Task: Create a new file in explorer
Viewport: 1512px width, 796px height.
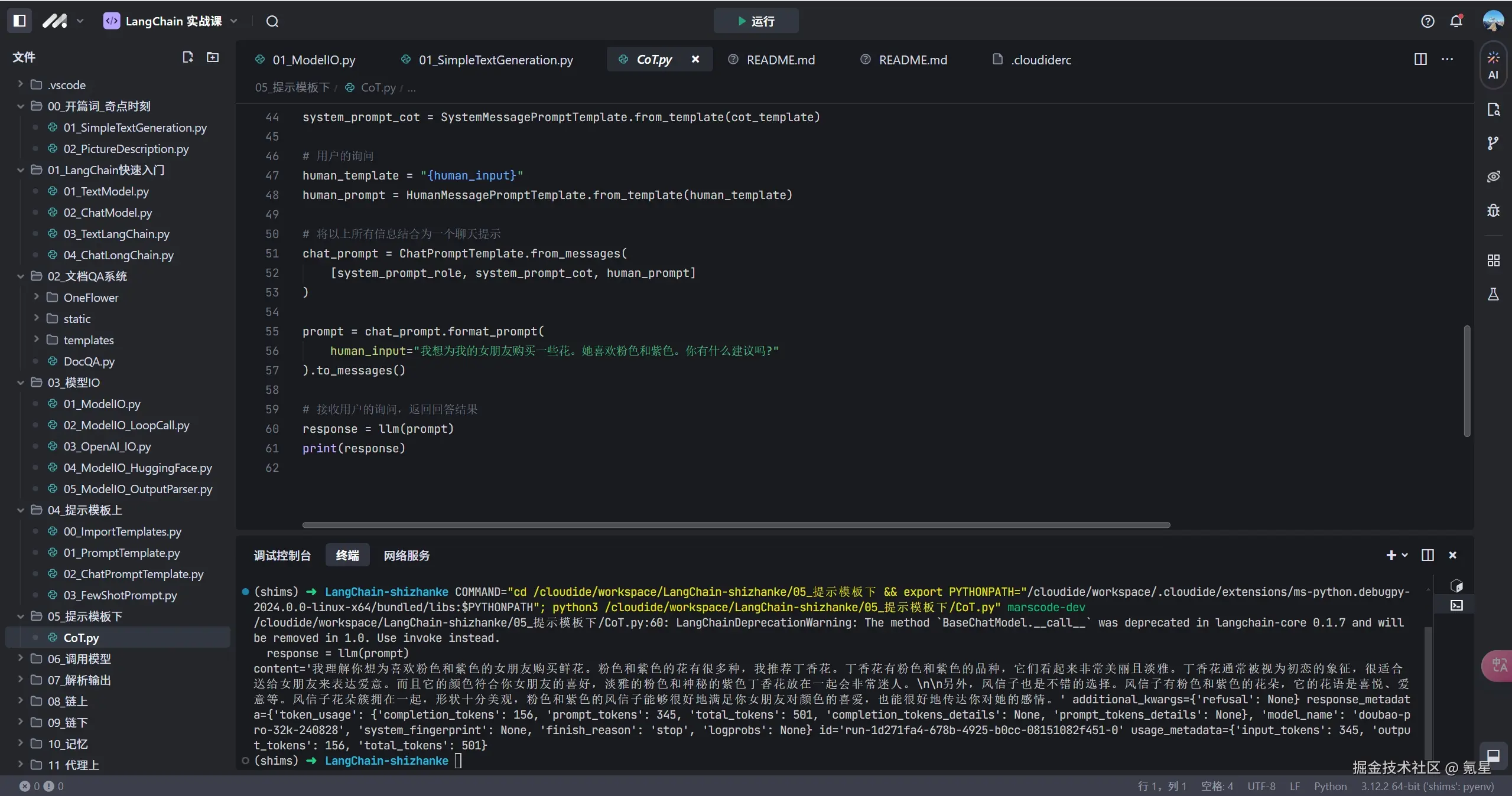Action: click(188, 57)
